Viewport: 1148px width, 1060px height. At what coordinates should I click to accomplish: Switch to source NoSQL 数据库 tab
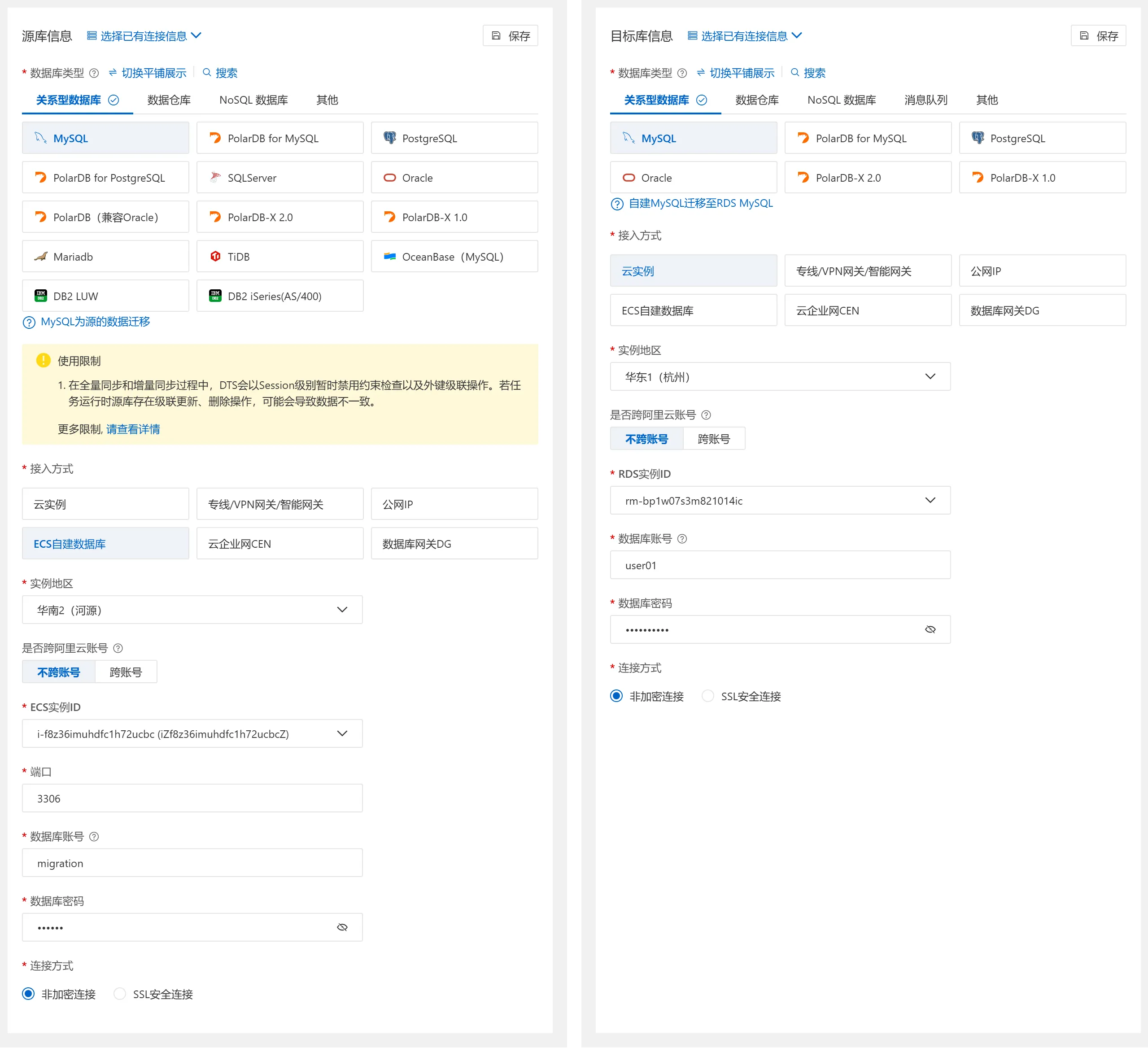(x=253, y=100)
